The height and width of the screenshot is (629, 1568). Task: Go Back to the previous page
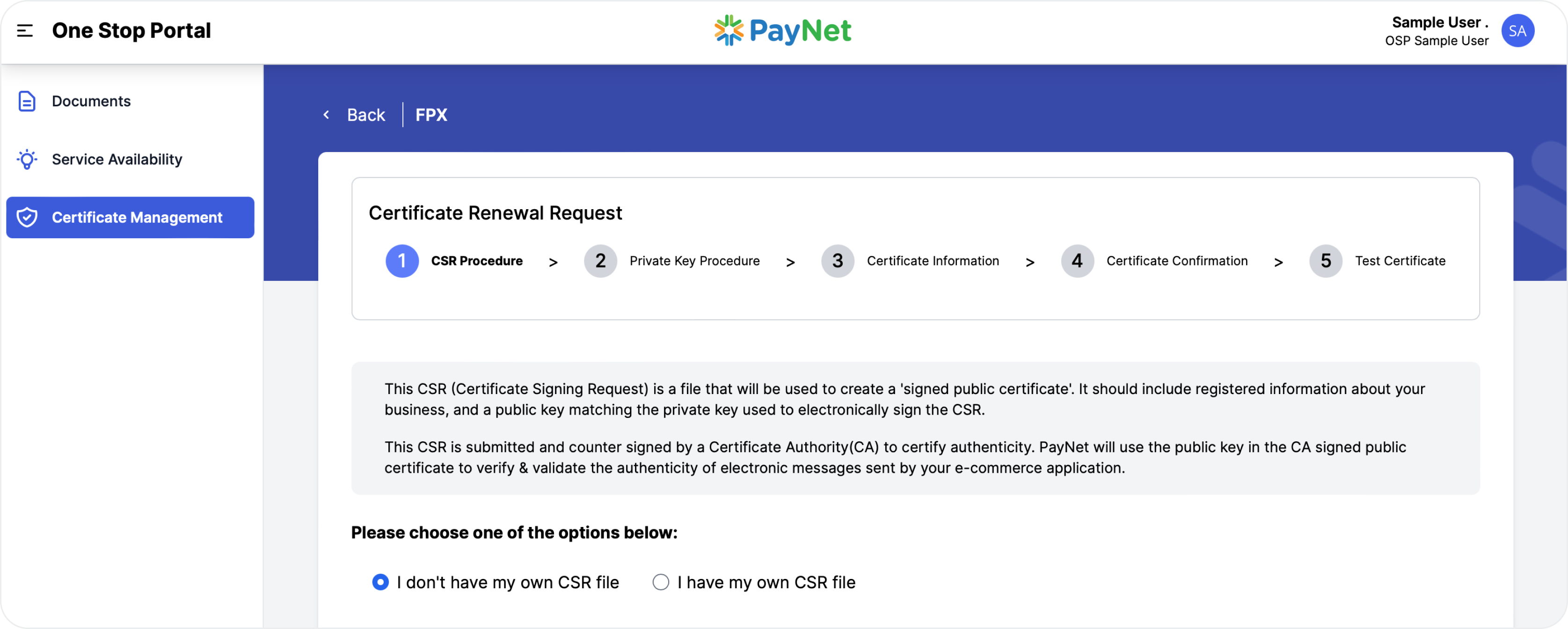pyautogui.click(x=366, y=115)
